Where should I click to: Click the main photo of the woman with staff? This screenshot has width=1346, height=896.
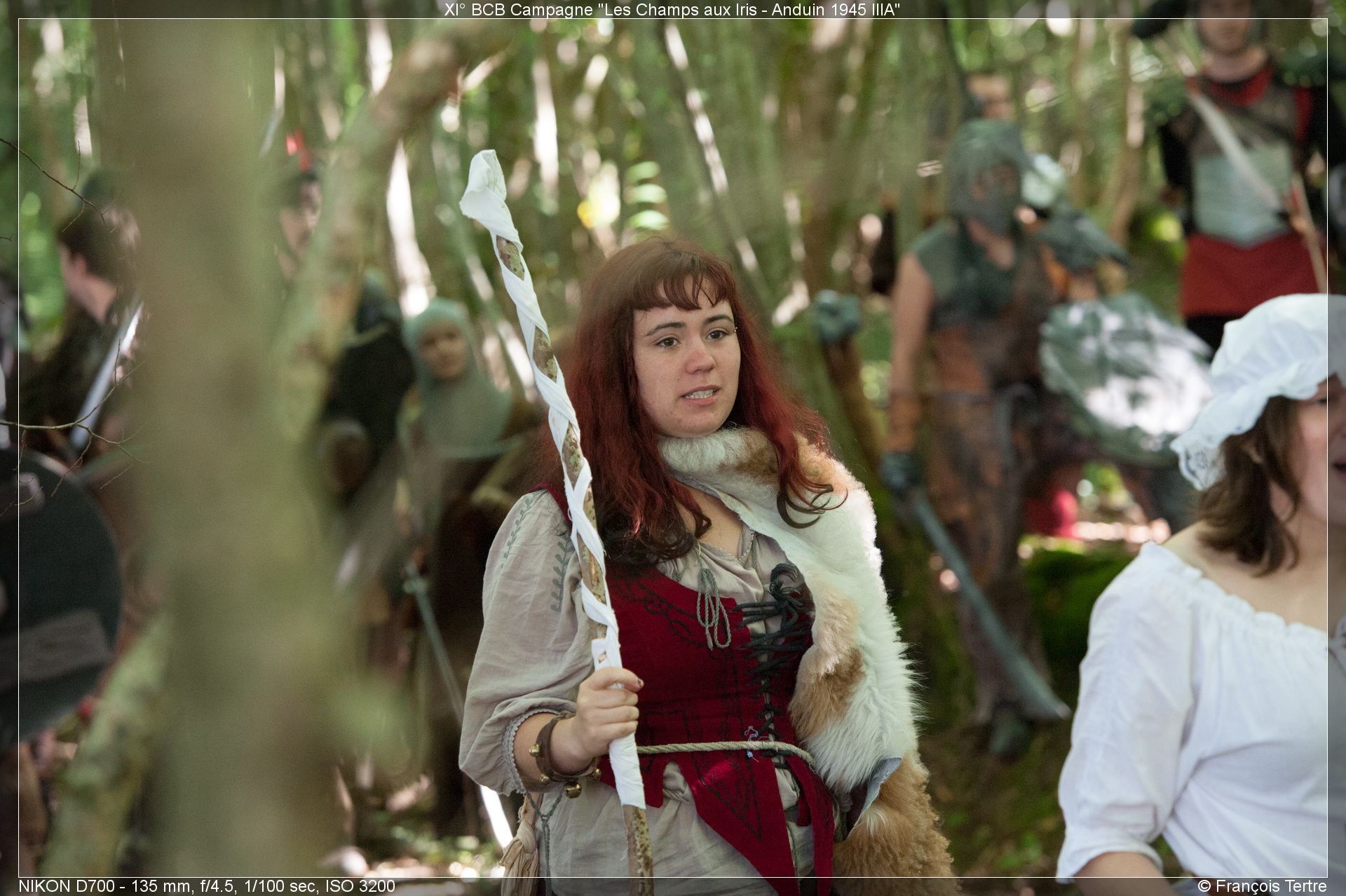[673, 448]
